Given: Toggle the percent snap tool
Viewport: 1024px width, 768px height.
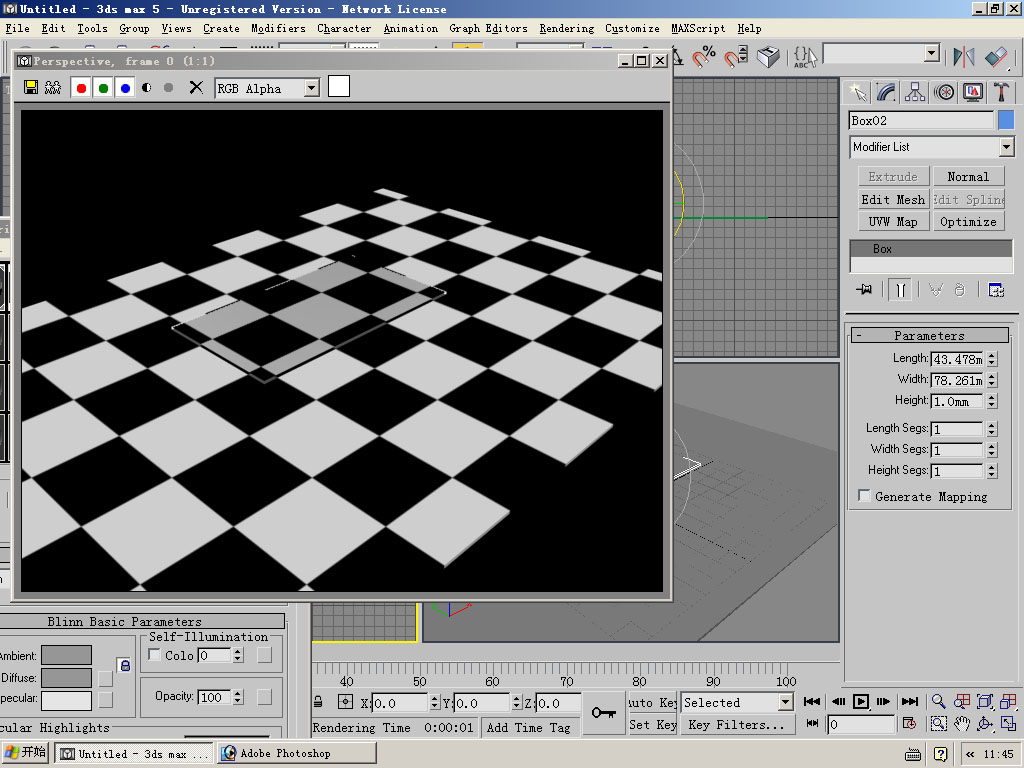Looking at the screenshot, I should (x=704, y=56).
